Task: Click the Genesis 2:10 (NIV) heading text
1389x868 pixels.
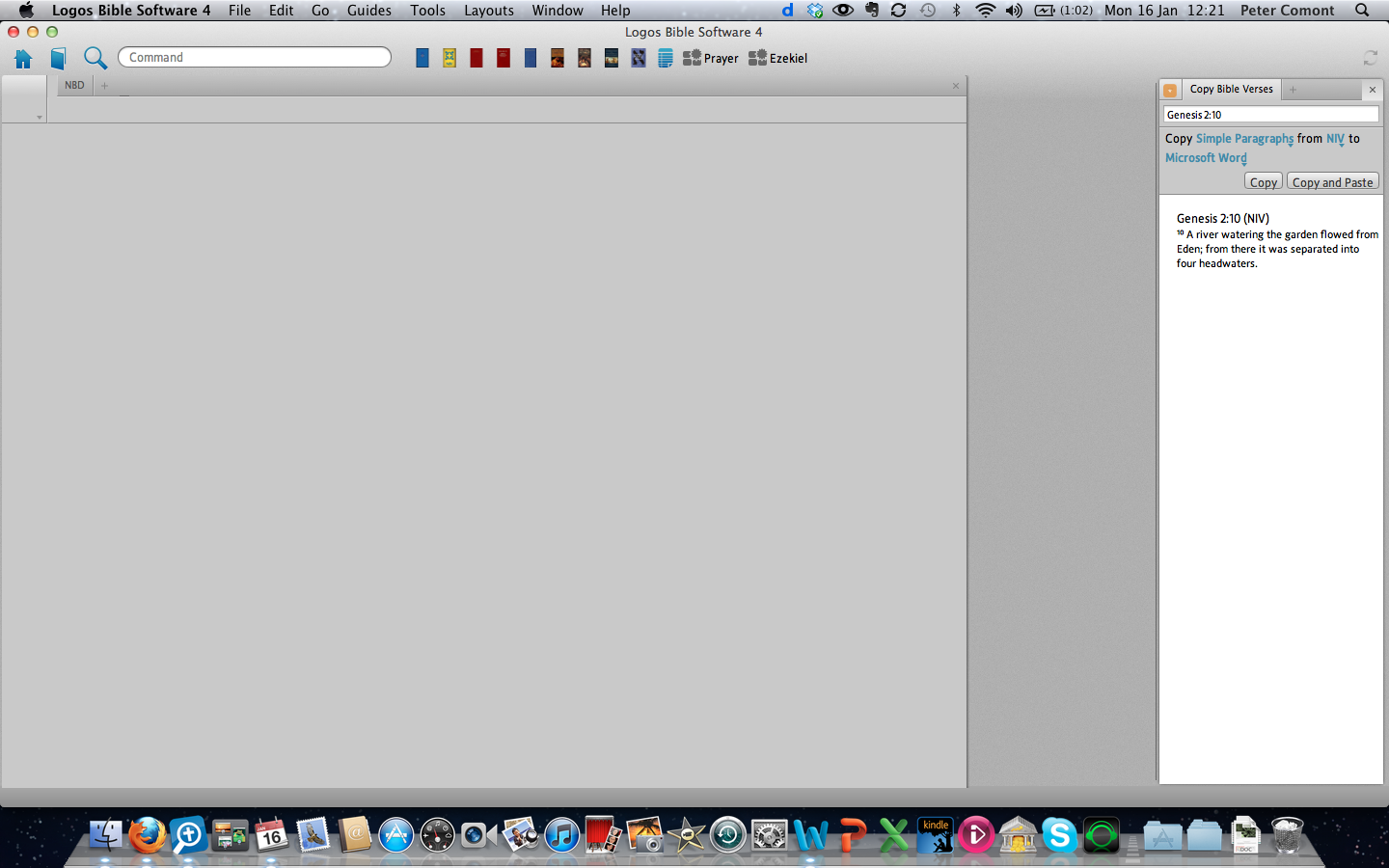Action: coord(1222,219)
